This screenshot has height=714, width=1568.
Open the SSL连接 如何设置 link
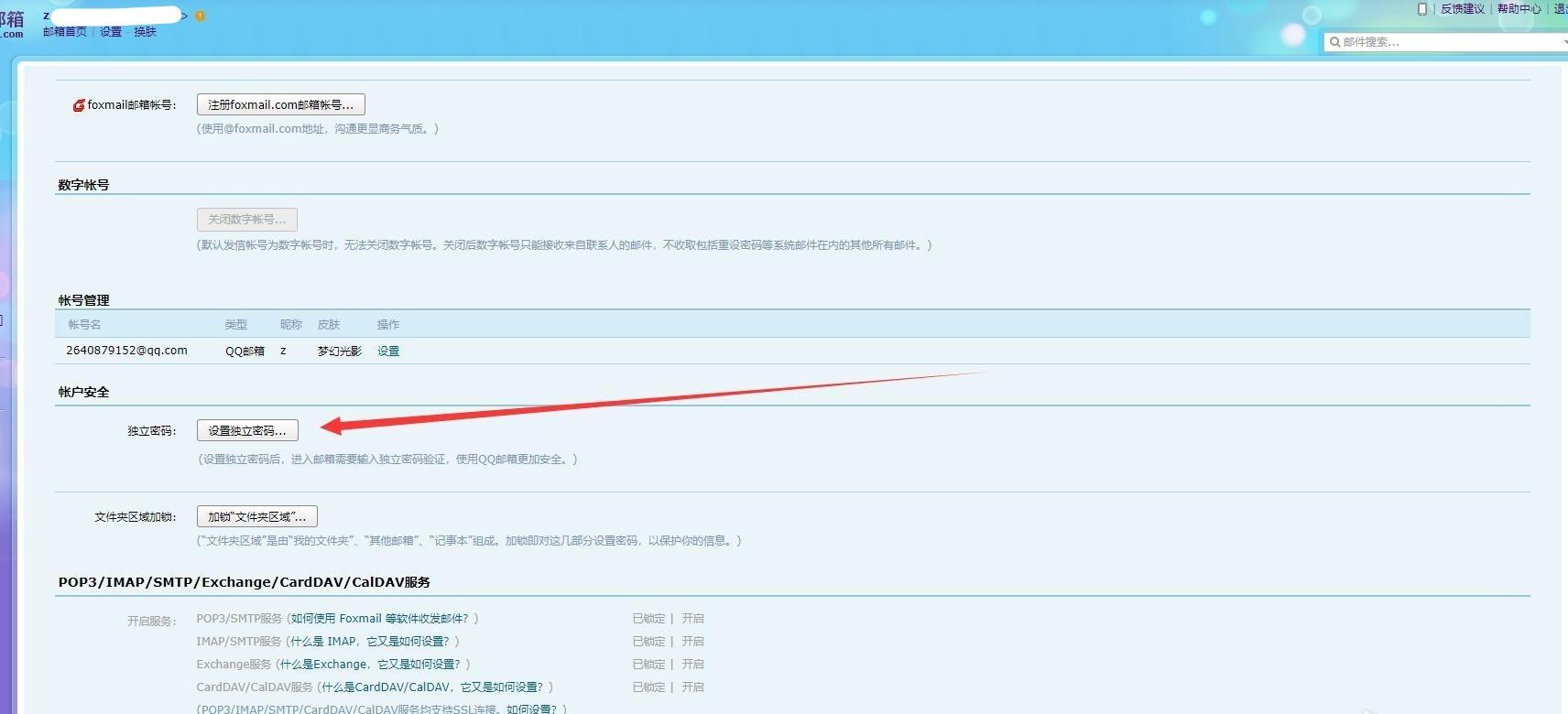(531, 709)
